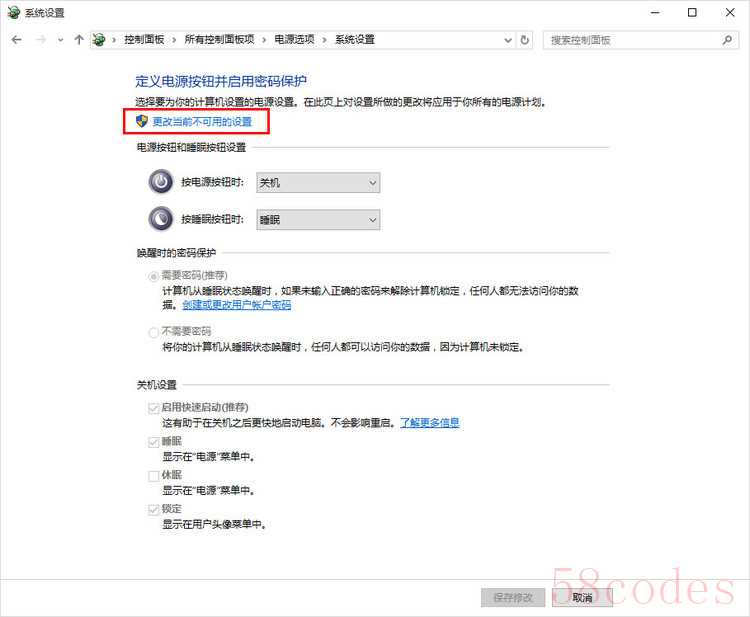Click the sleep button icon next to 按睡眠按钮时
This screenshot has width=750, height=617.
tap(161, 219)
